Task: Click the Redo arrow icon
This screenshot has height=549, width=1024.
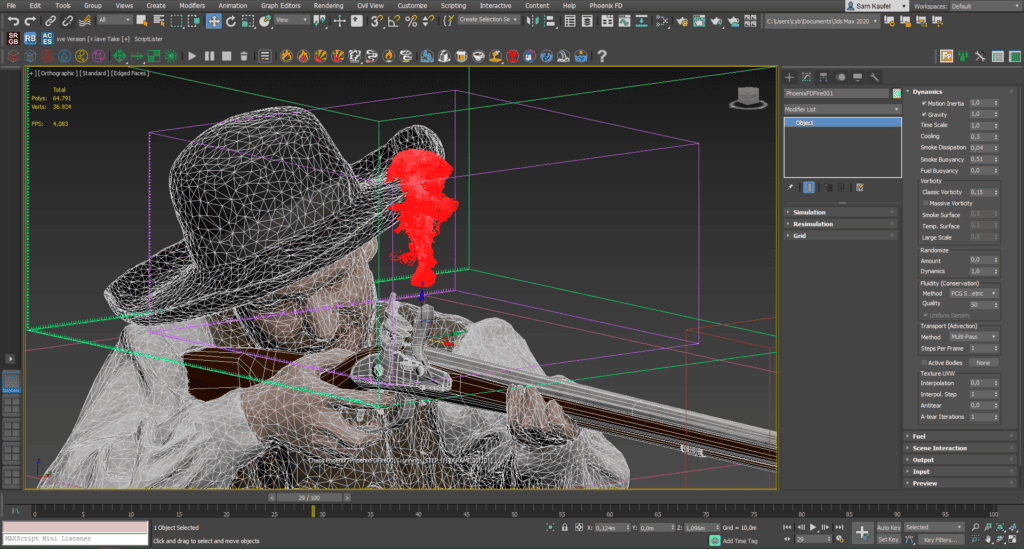Action: click(x=30, y=22)
